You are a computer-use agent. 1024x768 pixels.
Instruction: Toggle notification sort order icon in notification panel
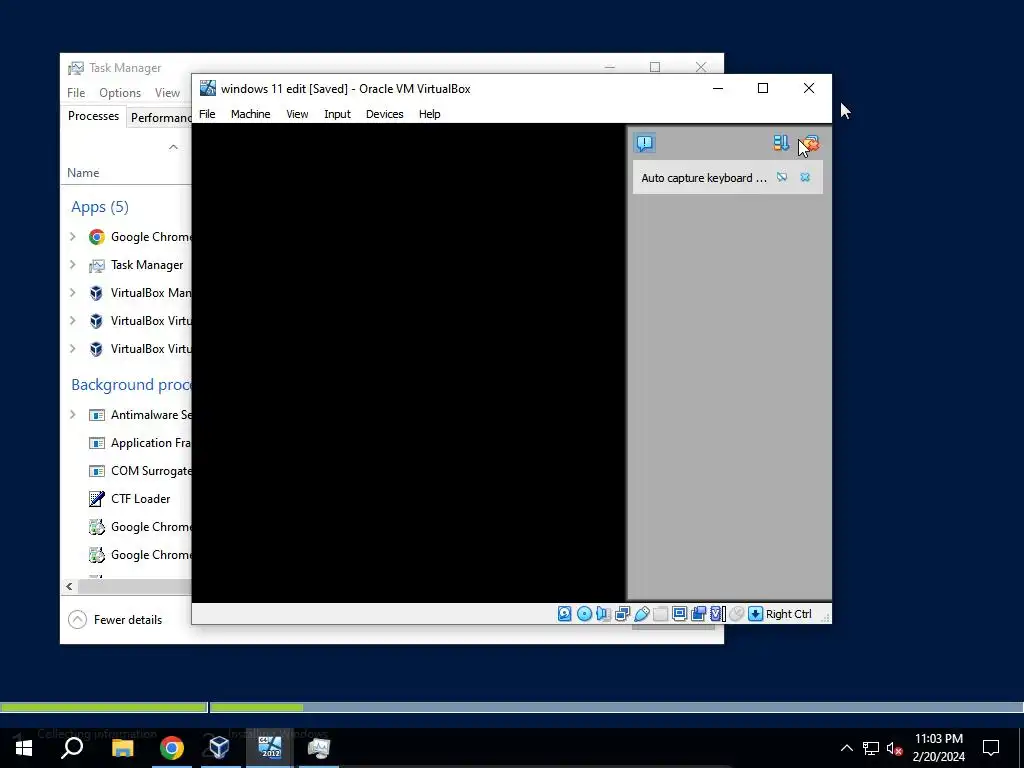click(781, 143)
